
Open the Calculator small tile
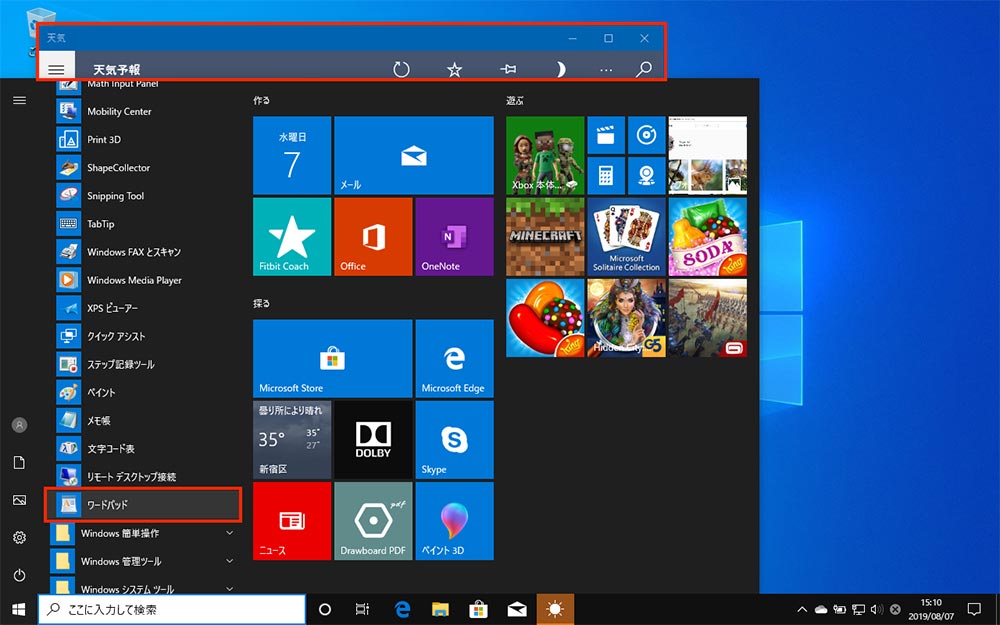click(x=606, y=175)
